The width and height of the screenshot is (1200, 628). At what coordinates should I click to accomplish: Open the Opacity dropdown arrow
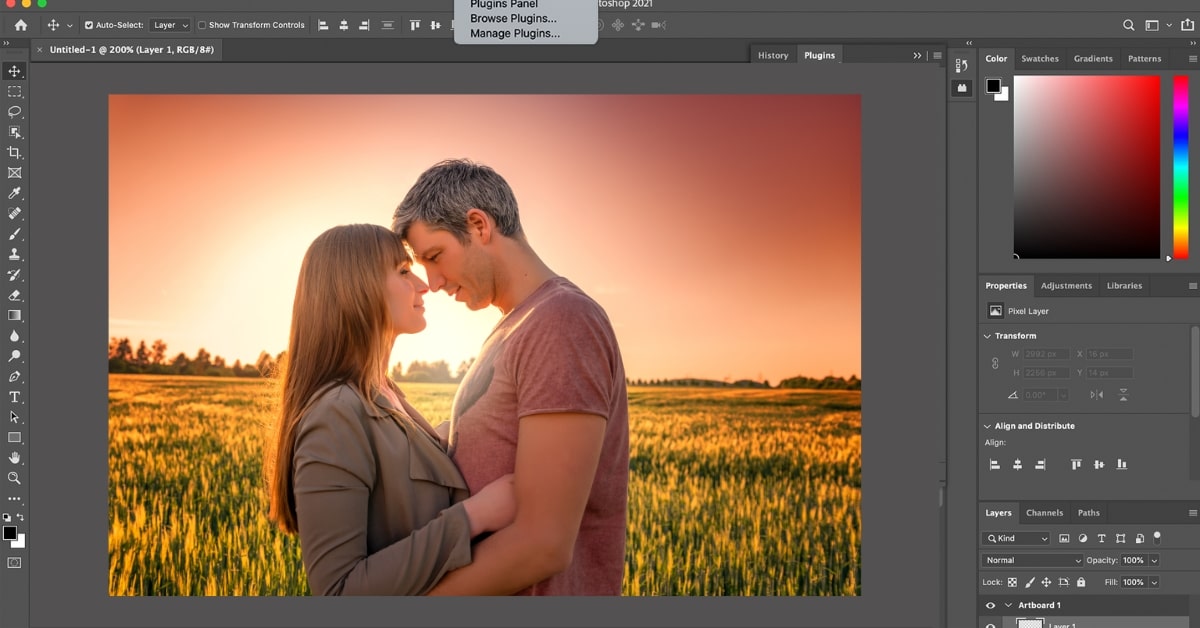click(x=1154, y=560)
